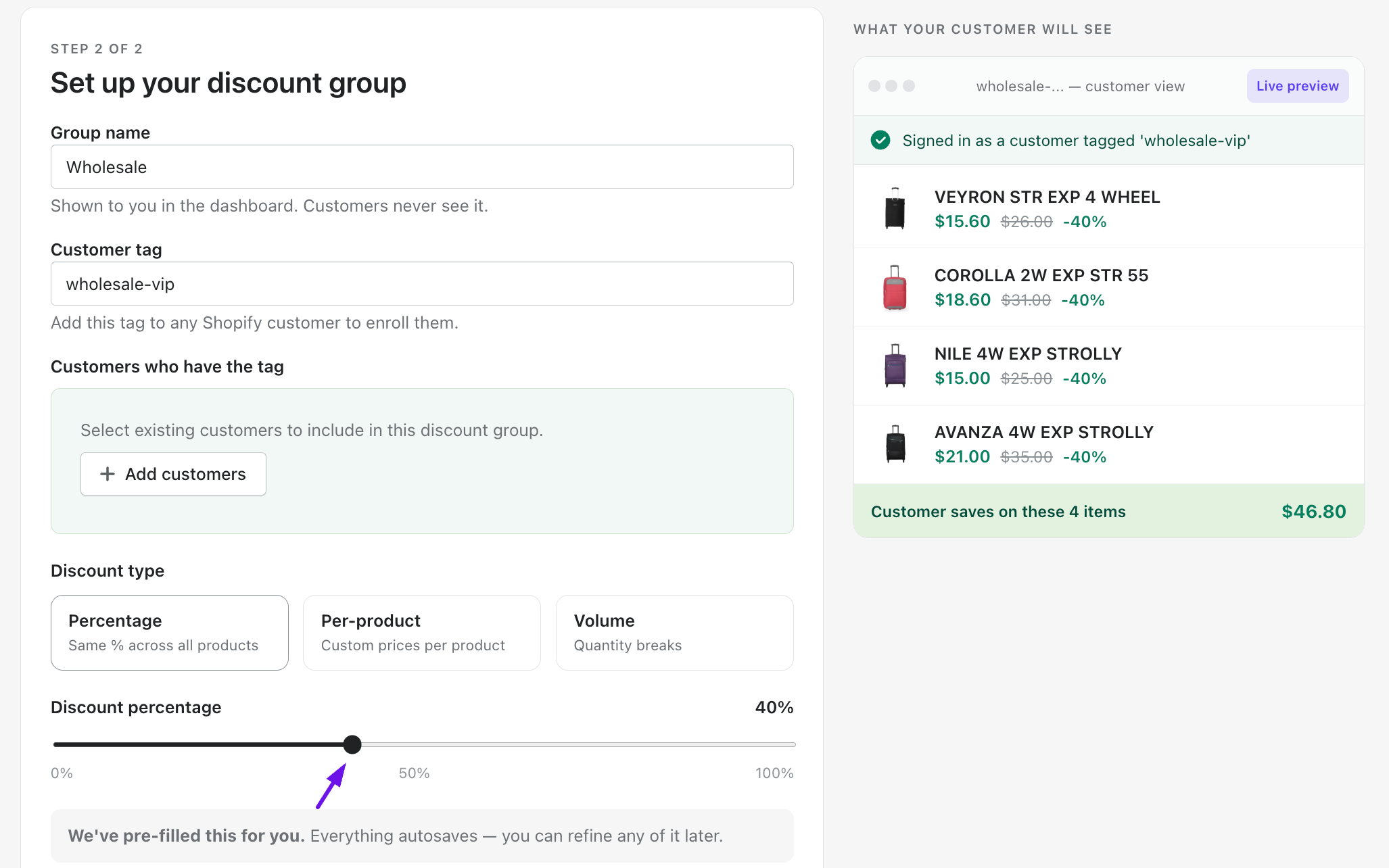Click the $15.60 discounted price
Viewport: 1389px width, 868px height.
coord(962,221)
